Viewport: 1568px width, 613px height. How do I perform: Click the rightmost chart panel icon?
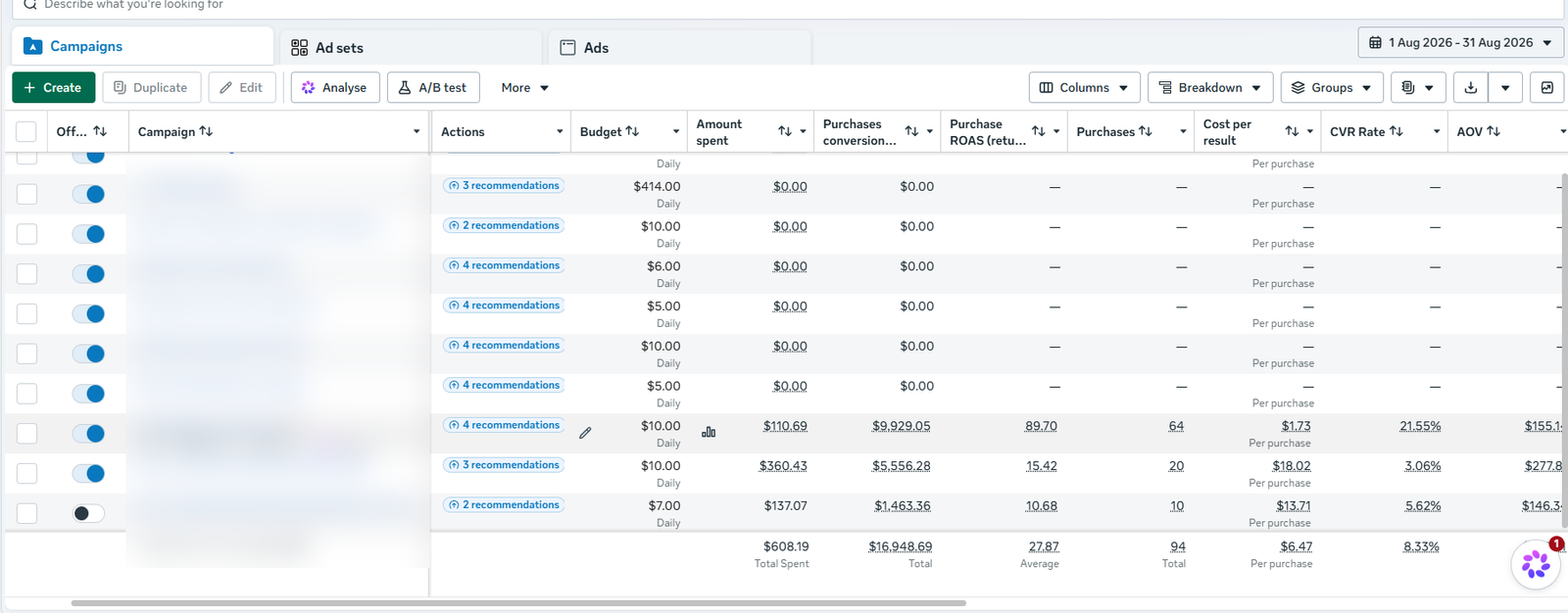[x=1546, y=87]
